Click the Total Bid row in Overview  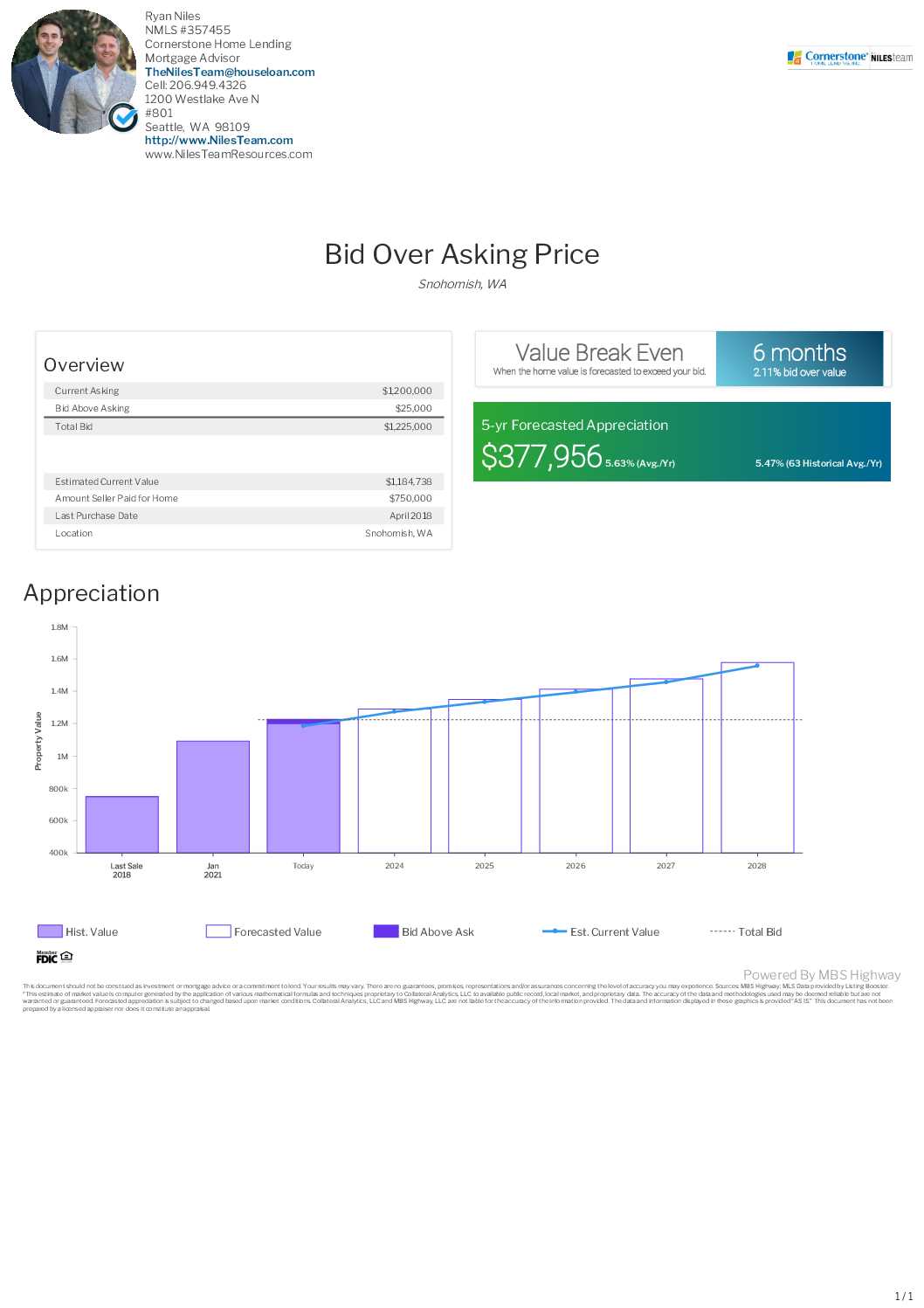click(x=244, y=426)
